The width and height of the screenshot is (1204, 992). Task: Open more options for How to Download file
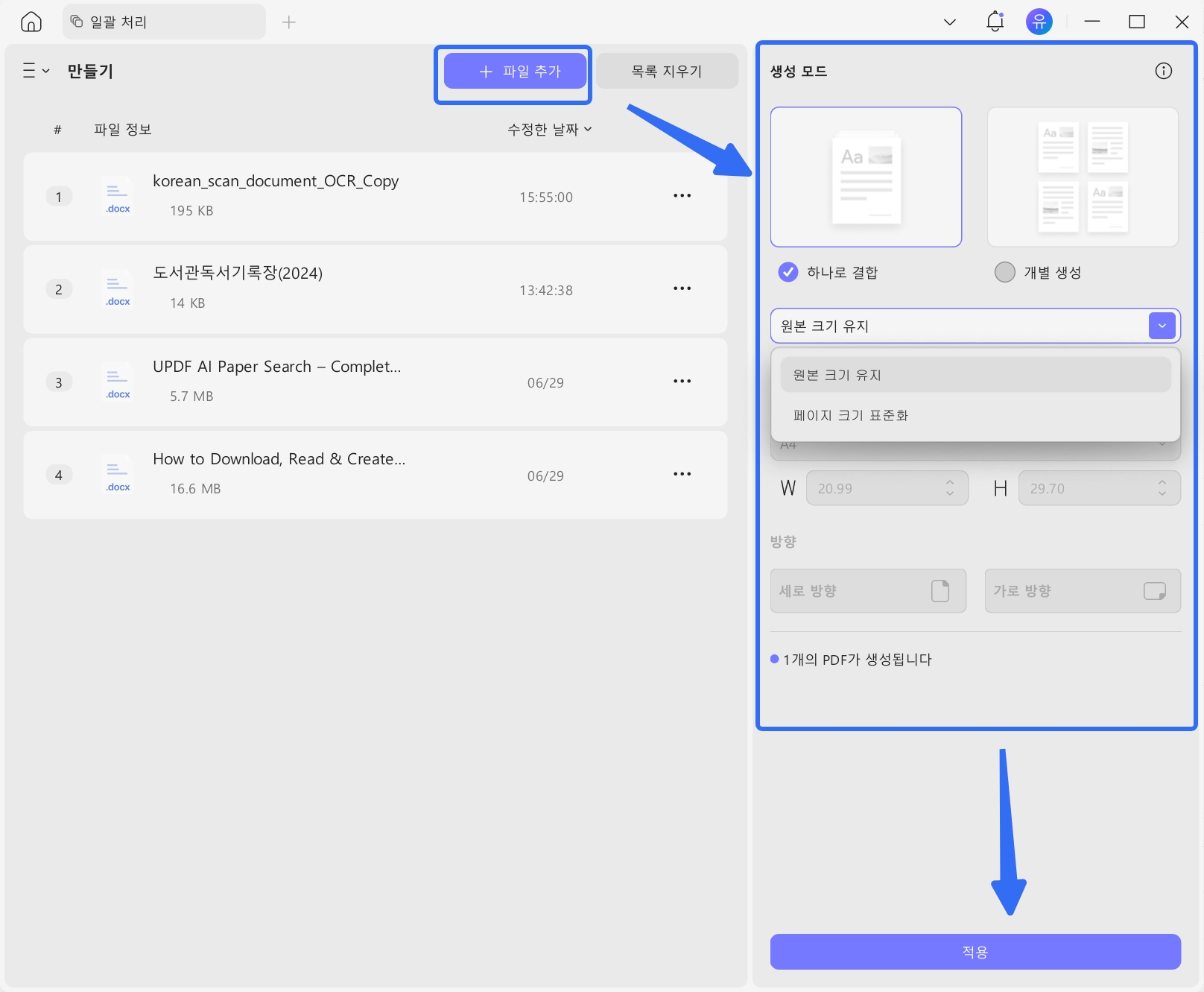pyautogui.click(x=682, y=474)
